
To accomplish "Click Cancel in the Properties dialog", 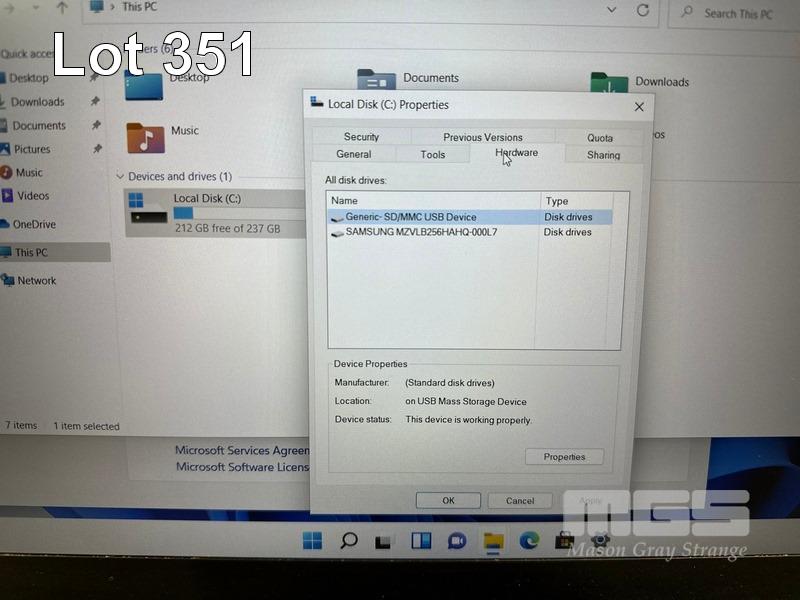I will (519, 501).
